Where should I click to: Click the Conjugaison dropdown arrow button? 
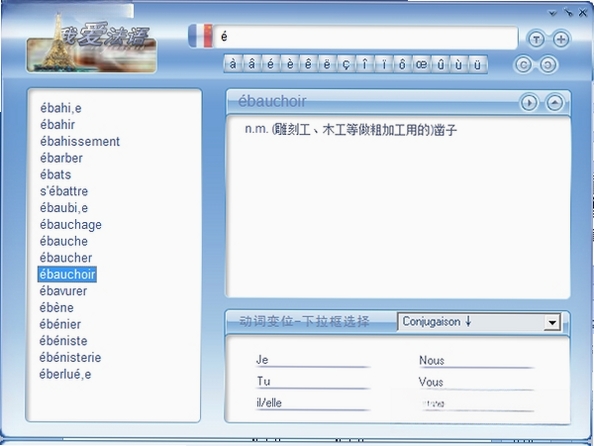tap(552, 322)
